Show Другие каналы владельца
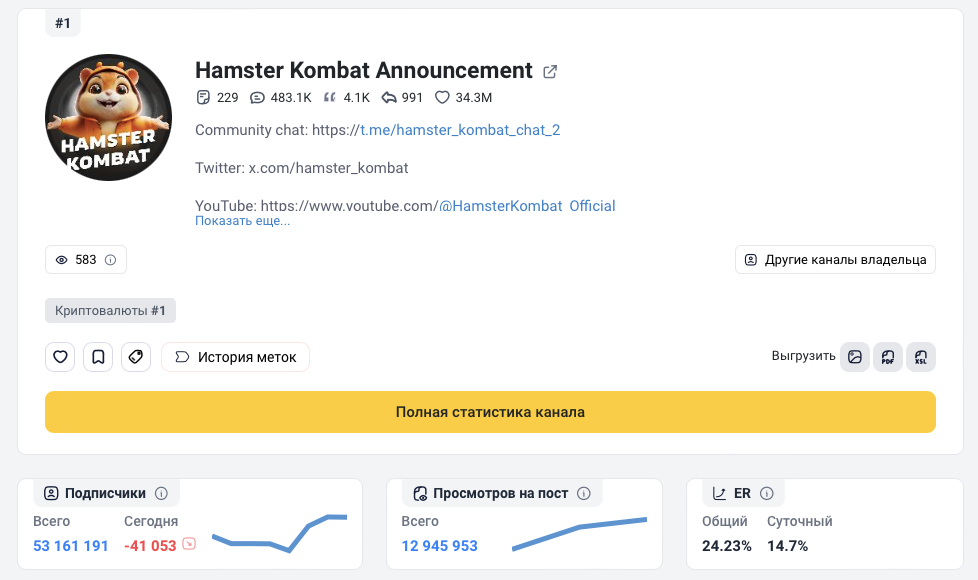Image resolution: width=978 pixels, height=580 pixels. [835, 260]
